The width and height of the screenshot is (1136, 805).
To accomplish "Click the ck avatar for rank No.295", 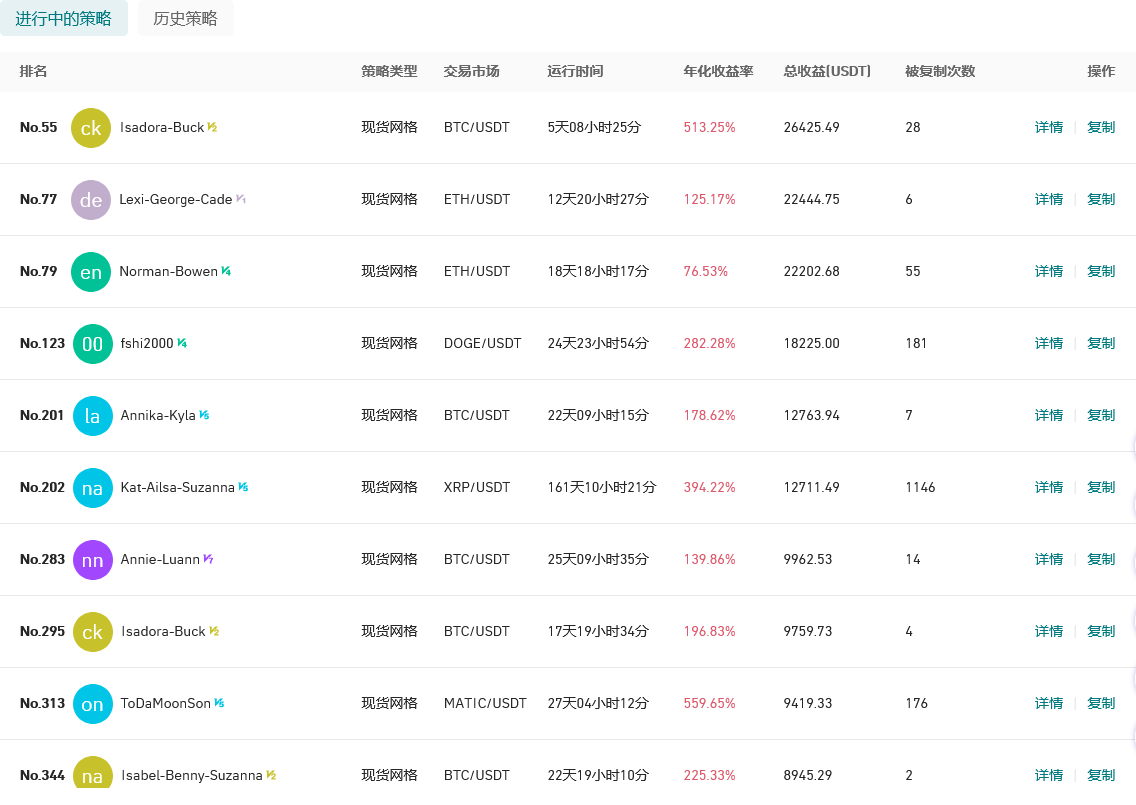I will (93, 632).
